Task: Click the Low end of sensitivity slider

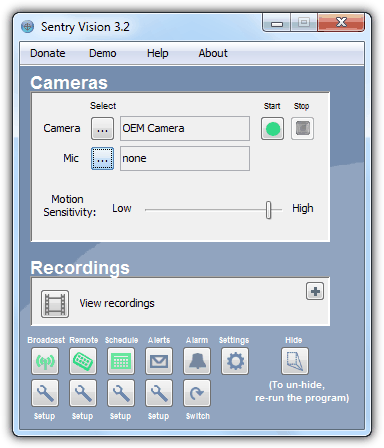Action: coord(122,209)
